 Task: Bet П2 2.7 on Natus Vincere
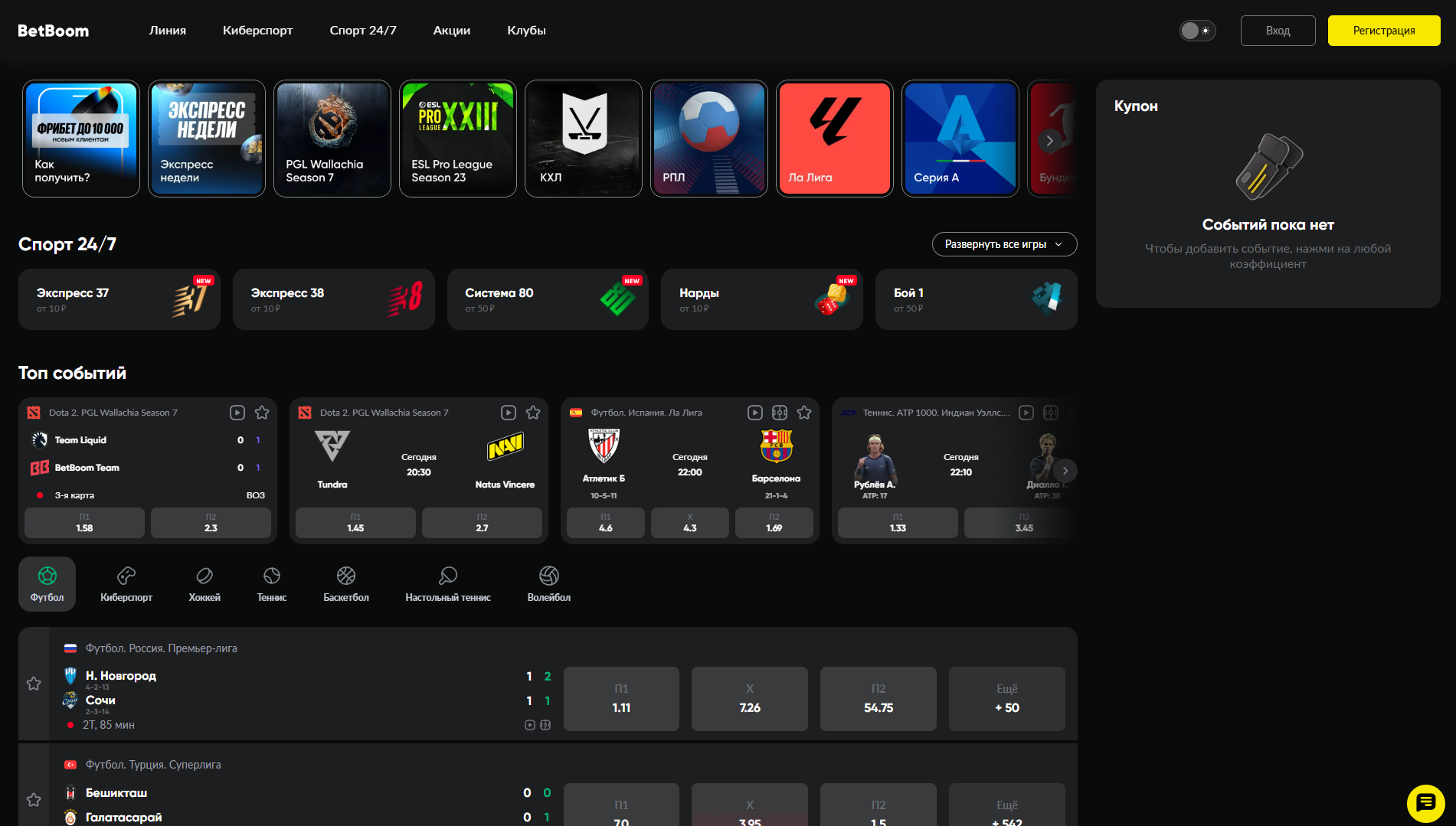[x=482, y=523]
